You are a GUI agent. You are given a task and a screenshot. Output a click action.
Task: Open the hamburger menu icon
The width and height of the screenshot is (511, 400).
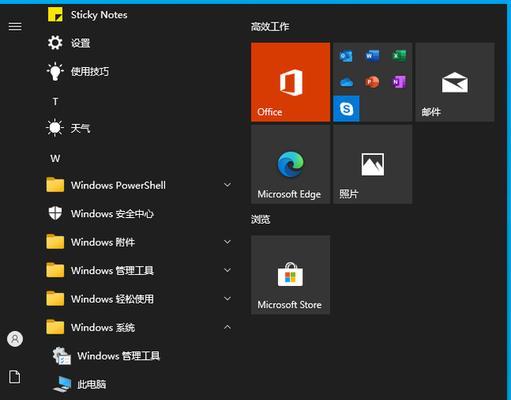pyautogui.click(x=15, y=26)
